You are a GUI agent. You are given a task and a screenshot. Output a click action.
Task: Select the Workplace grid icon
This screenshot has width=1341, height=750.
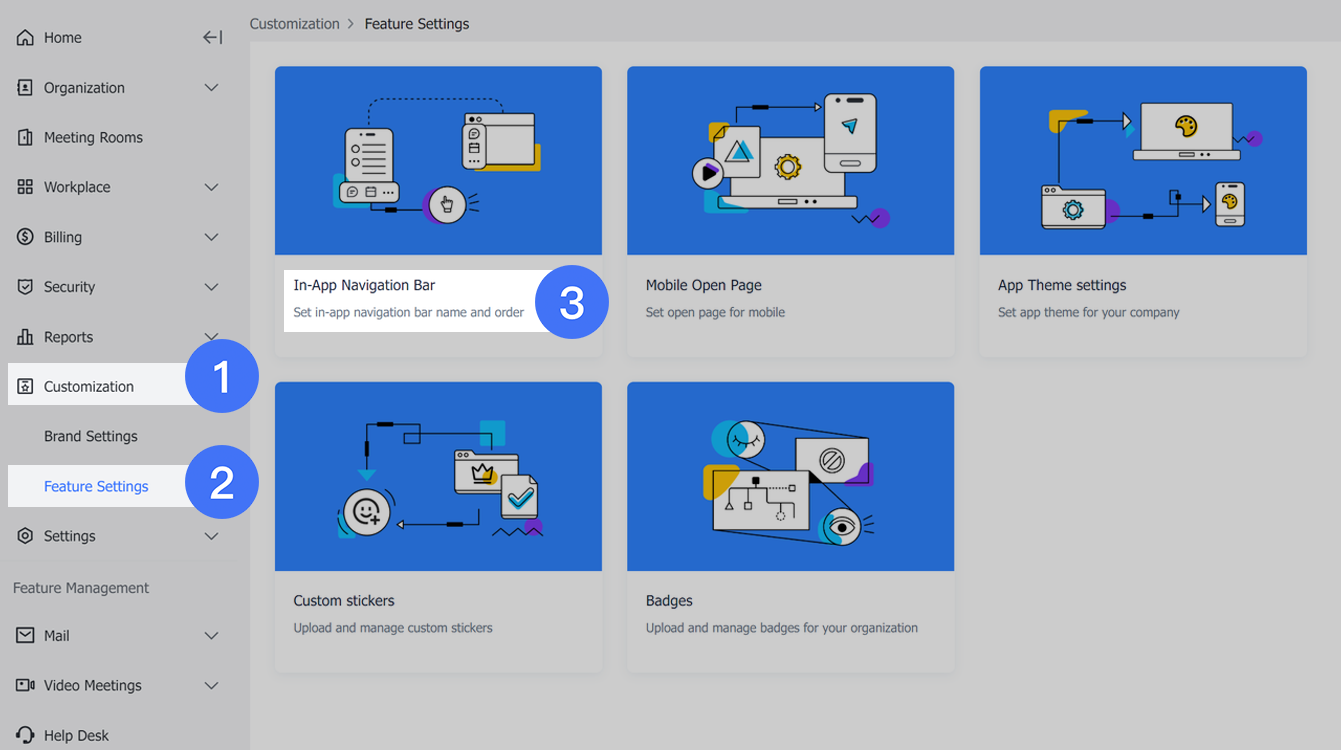click(23, 187)
